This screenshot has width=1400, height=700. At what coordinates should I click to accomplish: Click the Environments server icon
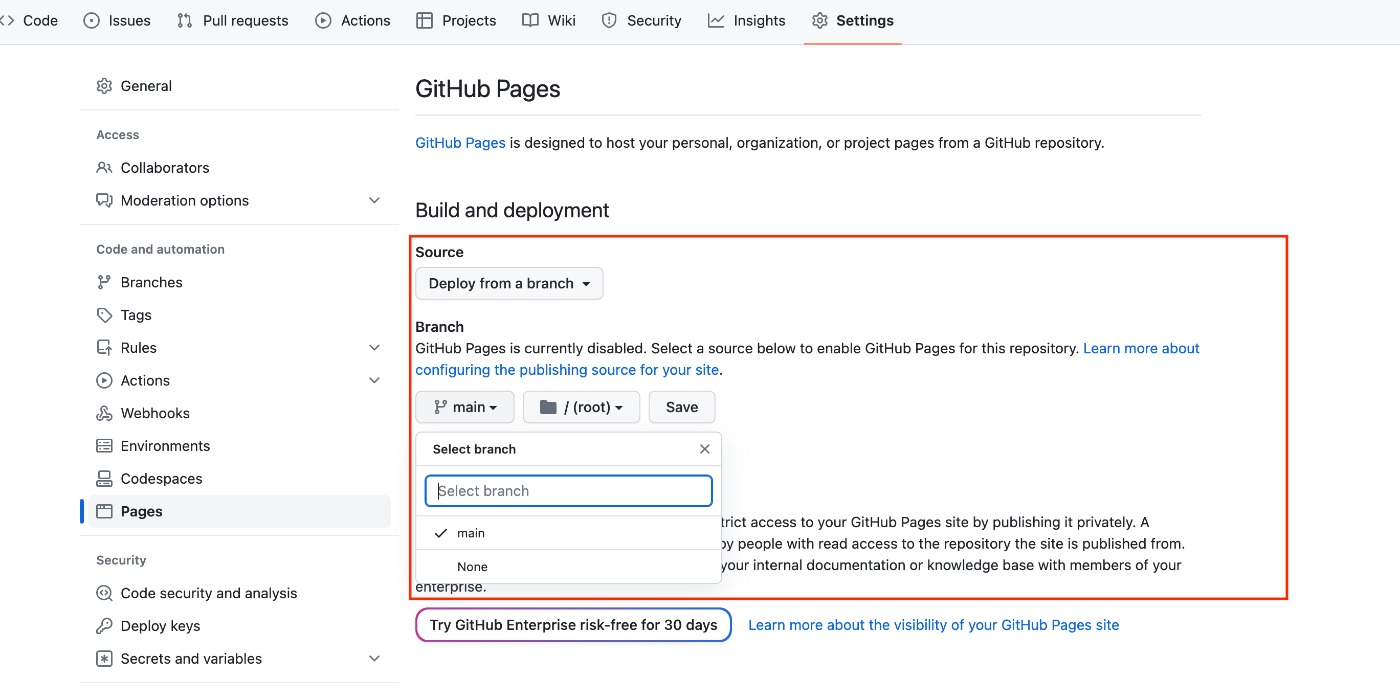click(x=104, y=446)
